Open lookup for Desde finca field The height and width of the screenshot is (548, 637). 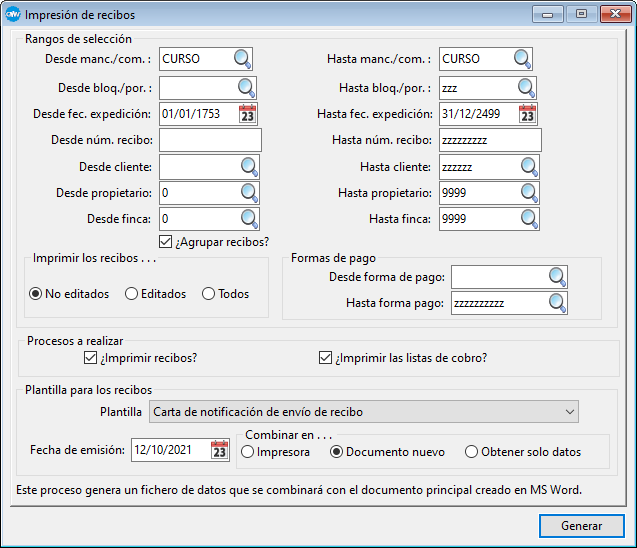pos(248,219)
